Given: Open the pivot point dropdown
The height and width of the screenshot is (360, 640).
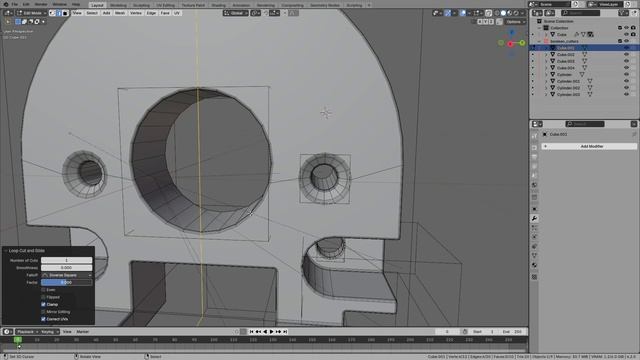Looking at the screenshot, I should pyautogui.click(x=256, y=13).
